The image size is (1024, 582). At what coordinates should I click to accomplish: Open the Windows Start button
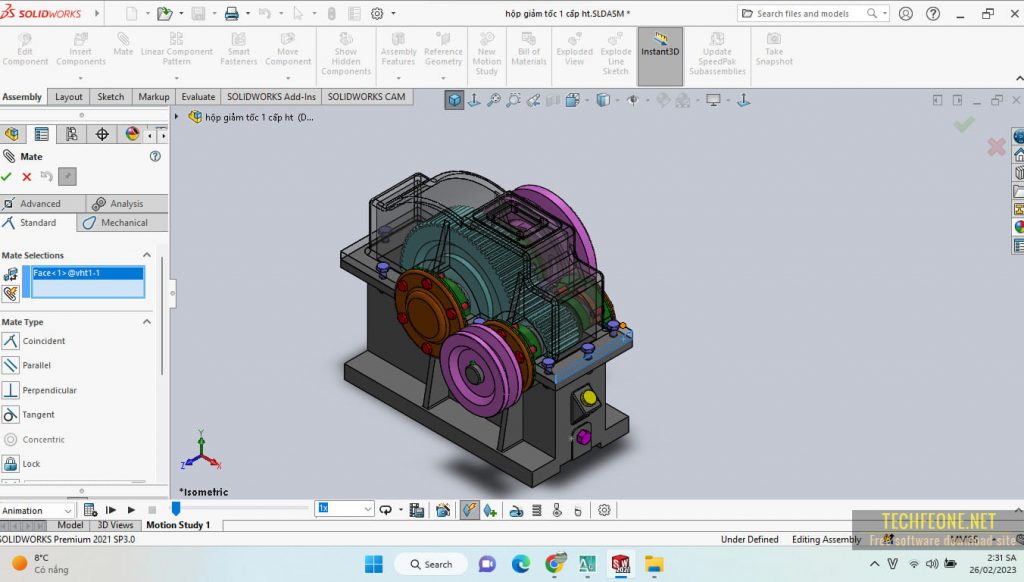coord(374,564)
